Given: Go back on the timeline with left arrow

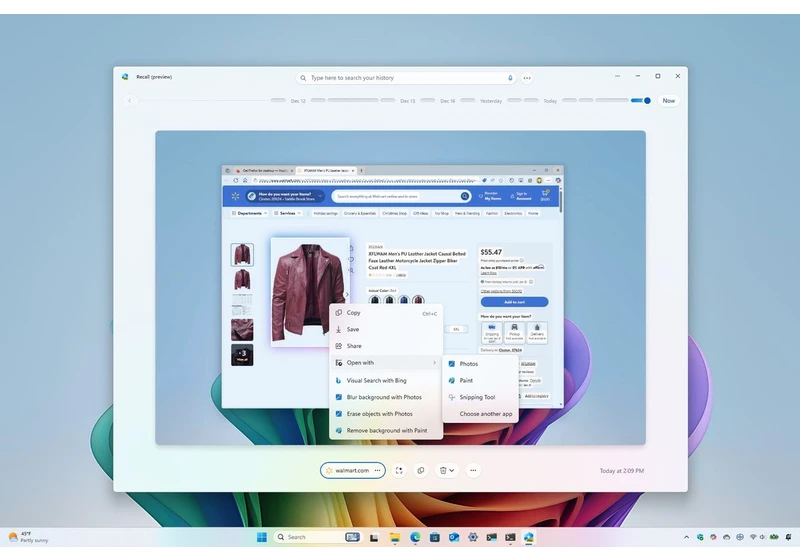Looking at the screenshot, I should coord(130,100).
